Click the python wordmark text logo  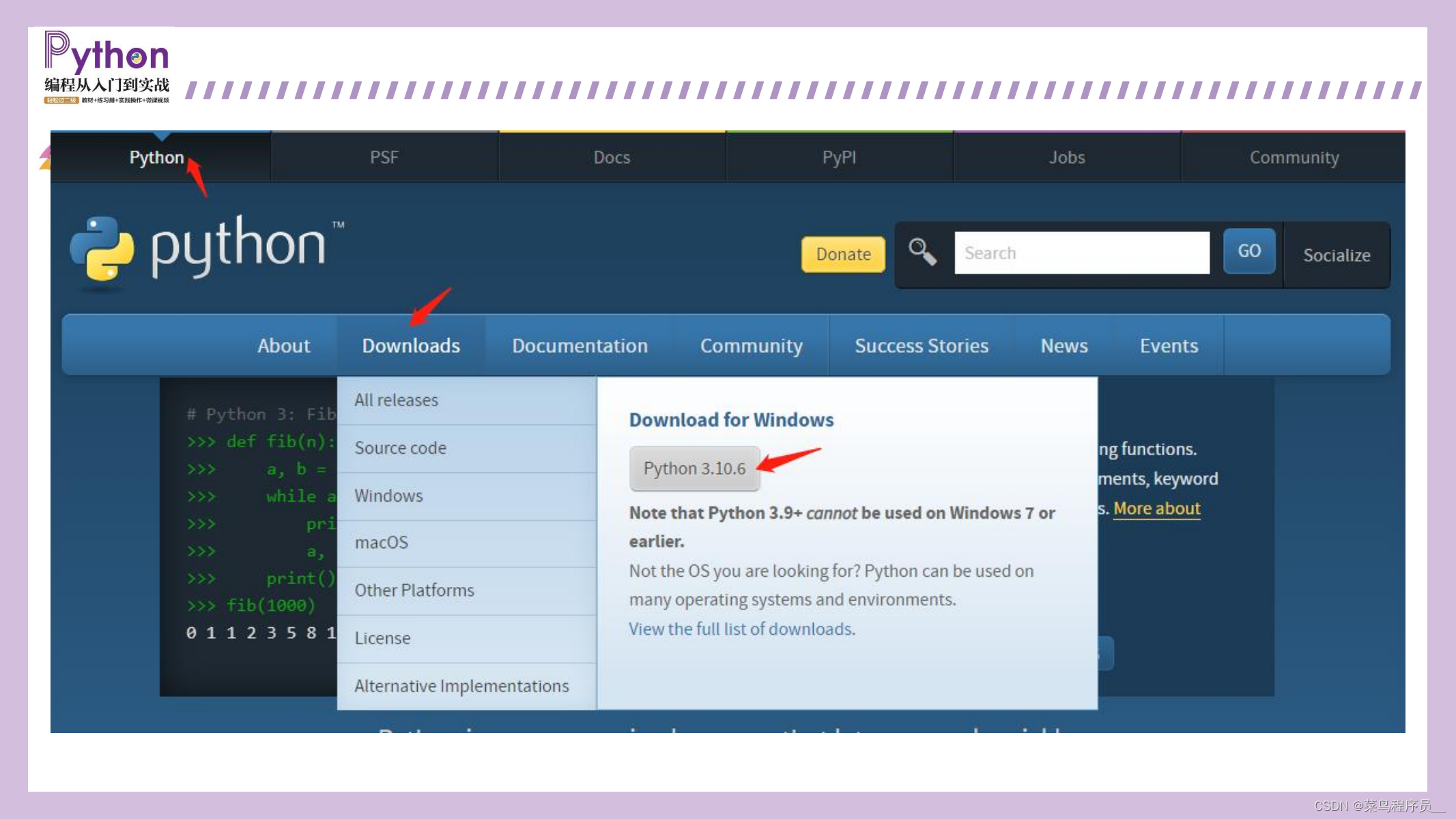click(238, 246)
